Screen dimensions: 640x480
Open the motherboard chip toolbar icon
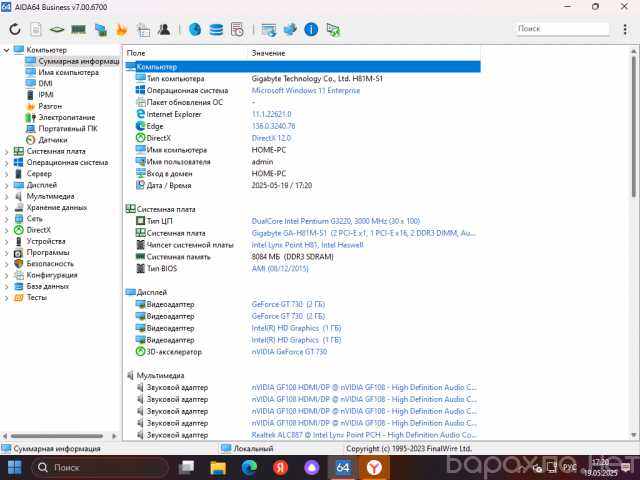click(x=57, y=29)
